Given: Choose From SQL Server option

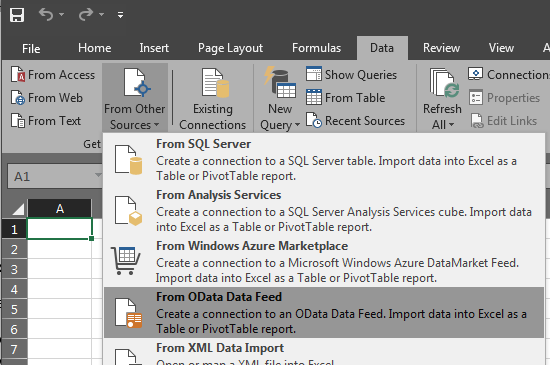Looking at the screenshot, I should click(x=324, y=160).
